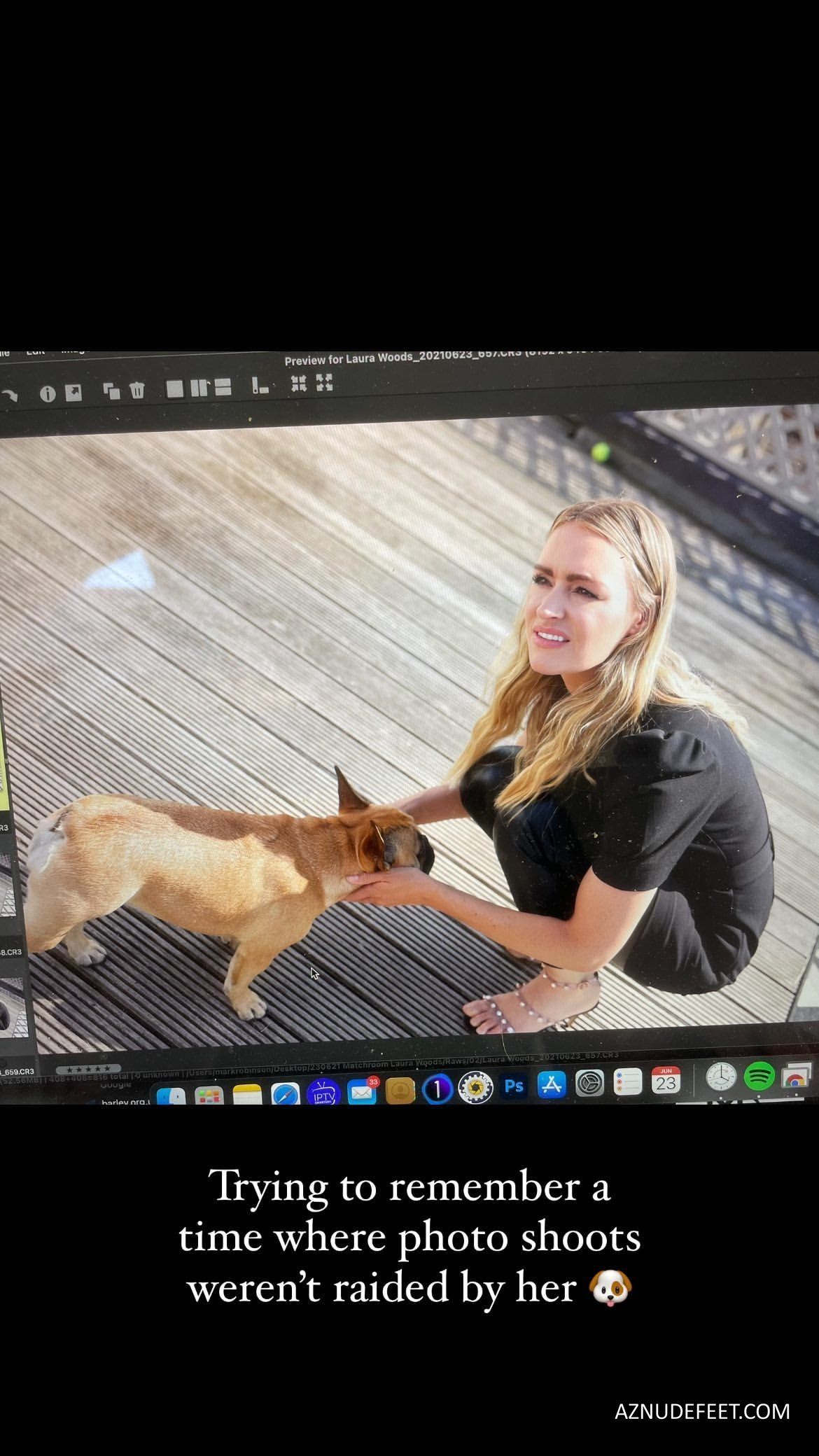Click the five-star rating bar

click(88, 1069)
